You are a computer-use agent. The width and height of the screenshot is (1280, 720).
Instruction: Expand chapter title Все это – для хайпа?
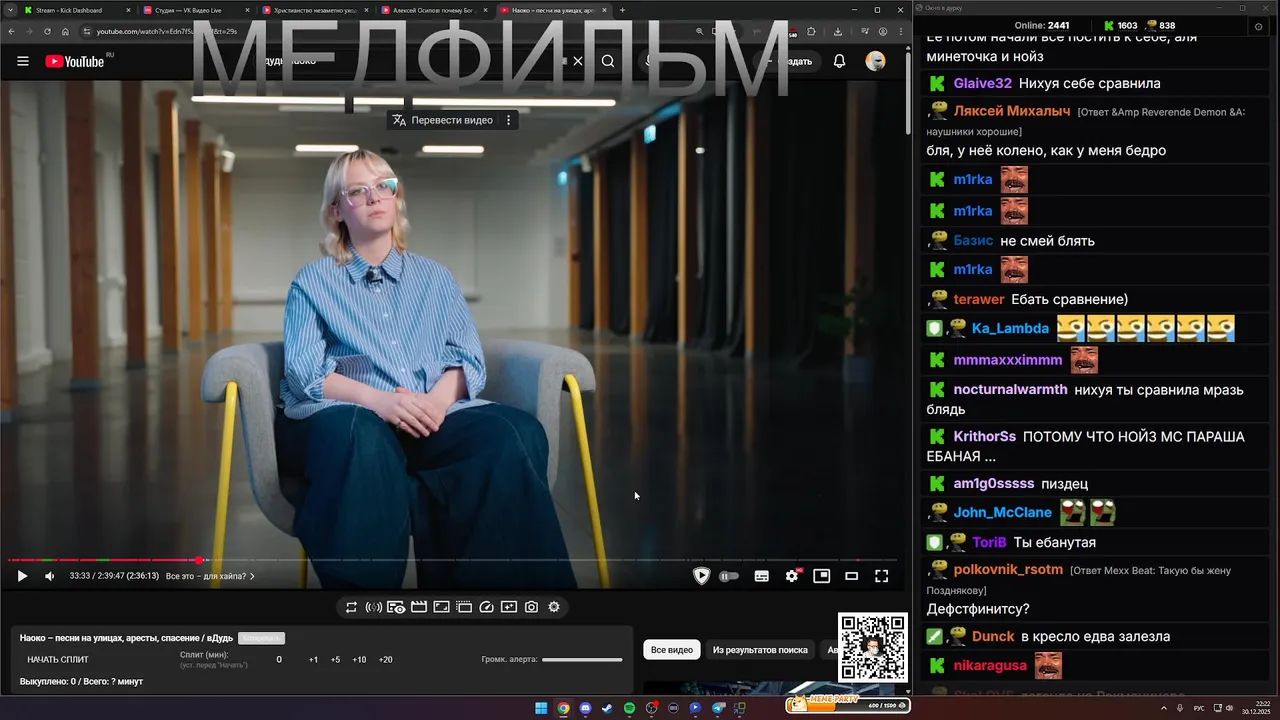pos(210,576)
